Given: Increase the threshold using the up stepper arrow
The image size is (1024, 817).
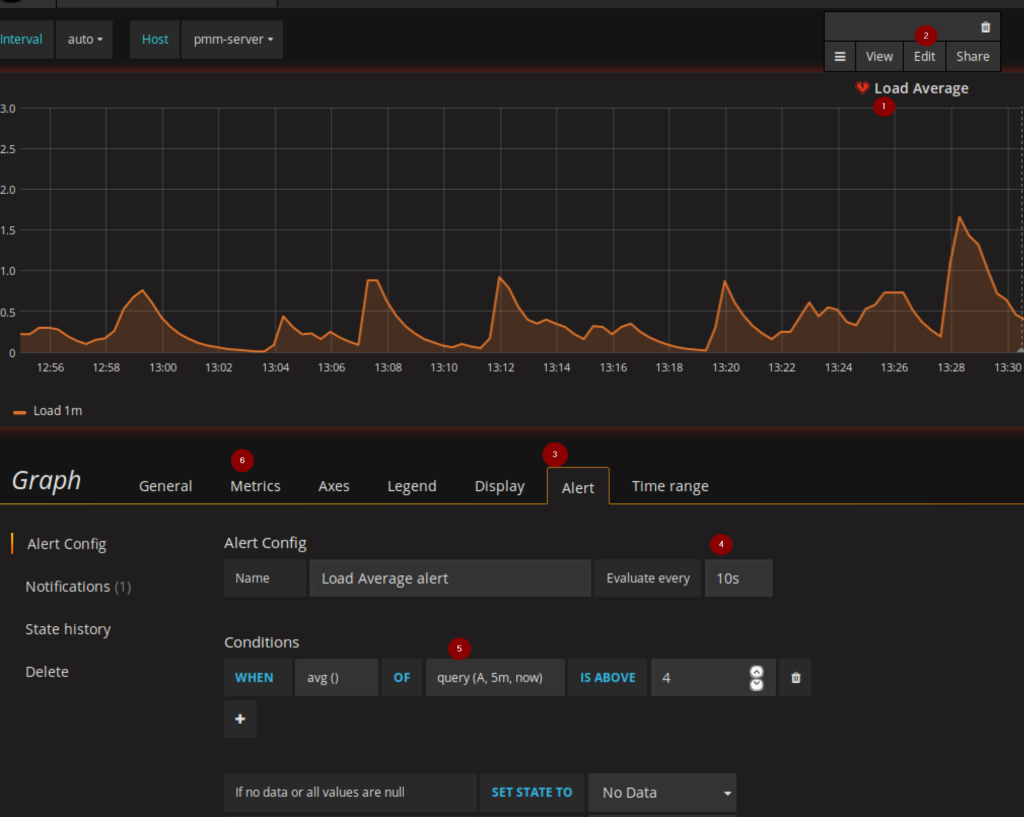Looking at the screenshot, I should click(757, 671).
